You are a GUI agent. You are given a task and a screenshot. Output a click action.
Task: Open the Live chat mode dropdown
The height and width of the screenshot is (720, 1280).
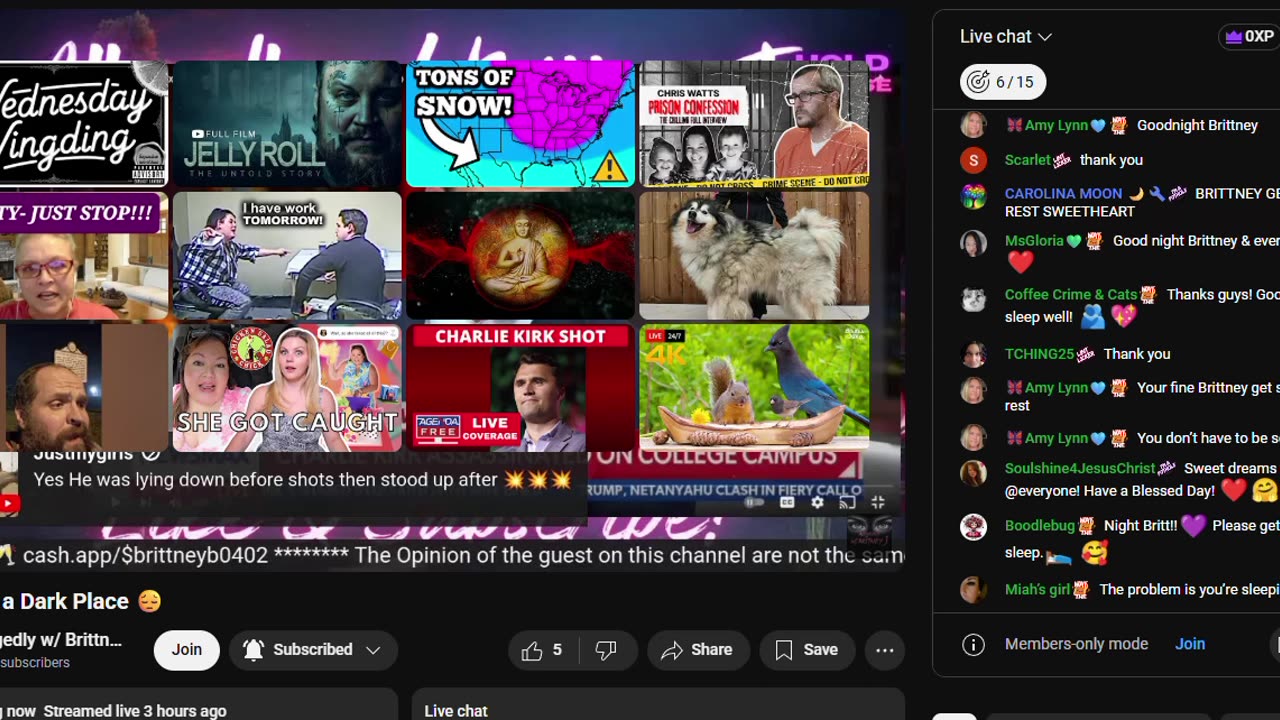click(x=1005, y=37)
